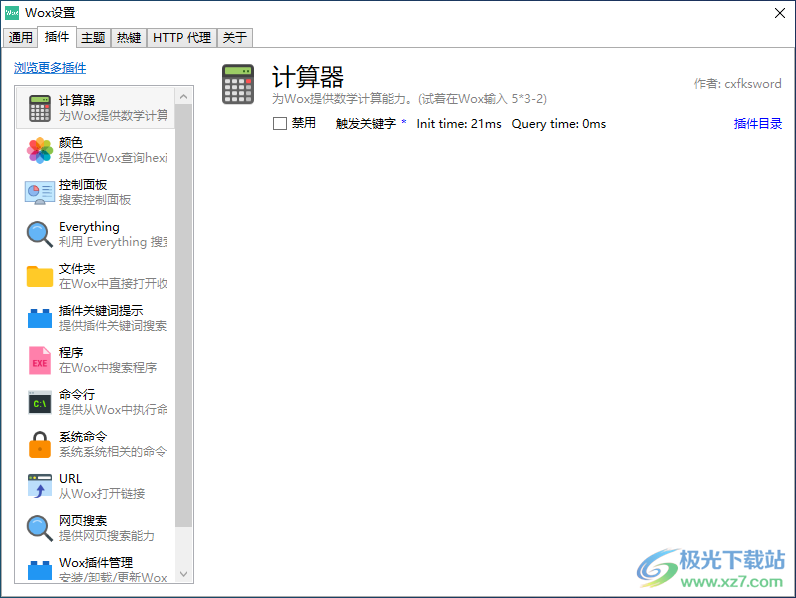The image size is (796, 598).
Task: Click the Init time: 21ms text
Action: [459, 124]
